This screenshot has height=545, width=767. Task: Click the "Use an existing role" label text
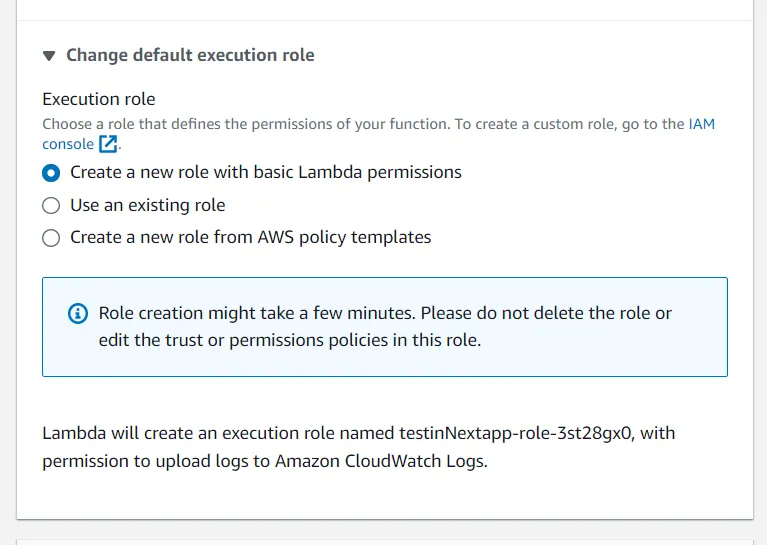coord(147,205)
